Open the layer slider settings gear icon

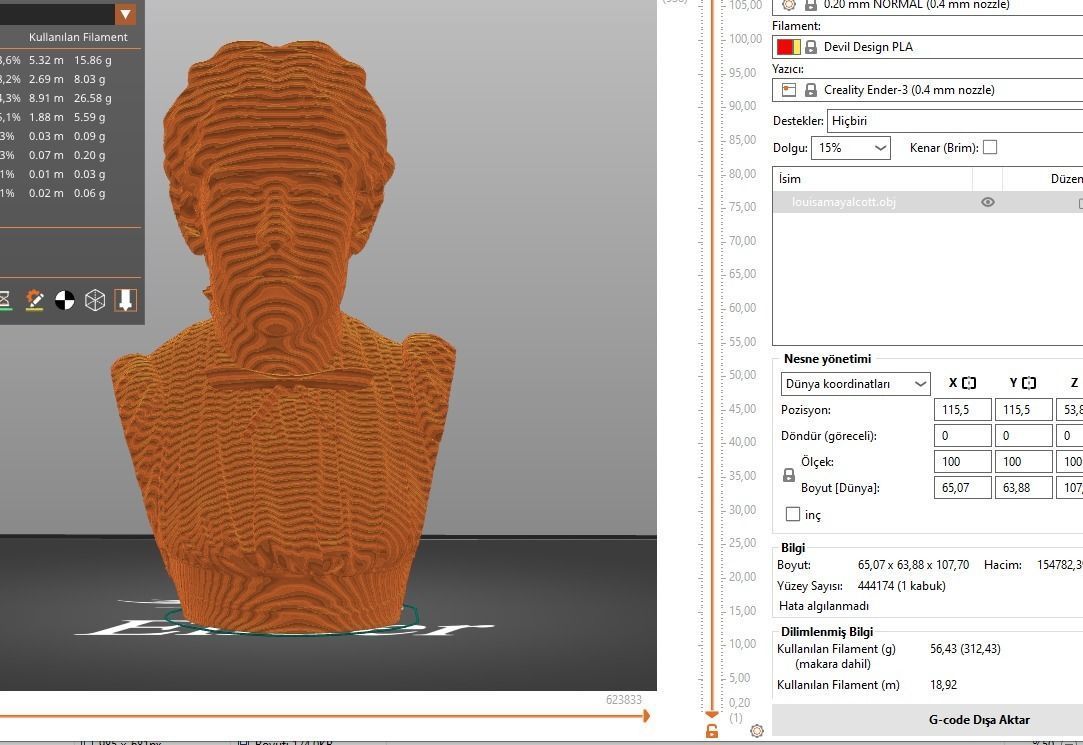pos(757,731)
